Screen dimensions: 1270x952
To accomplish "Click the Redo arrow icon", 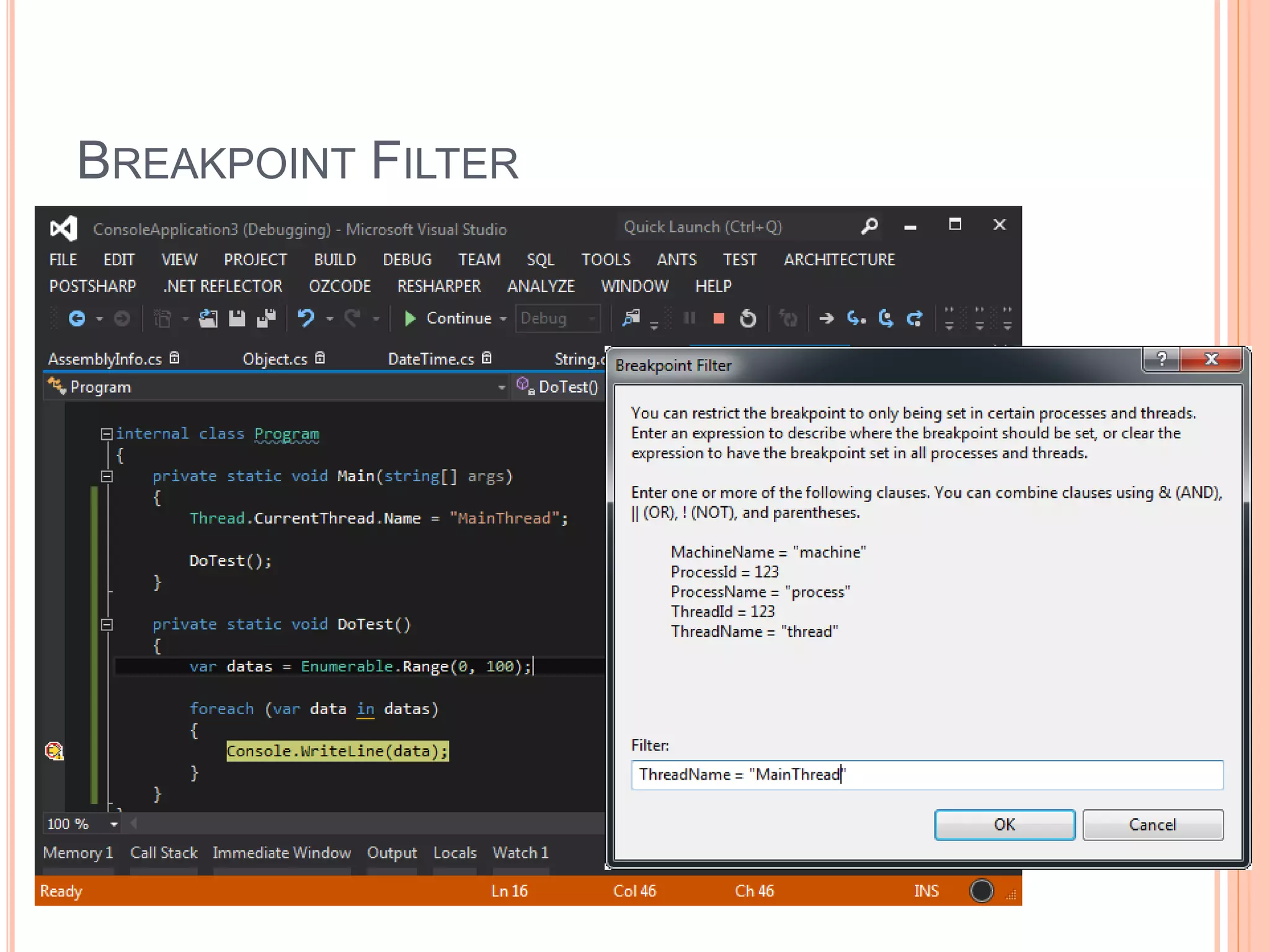I will 353,319.
